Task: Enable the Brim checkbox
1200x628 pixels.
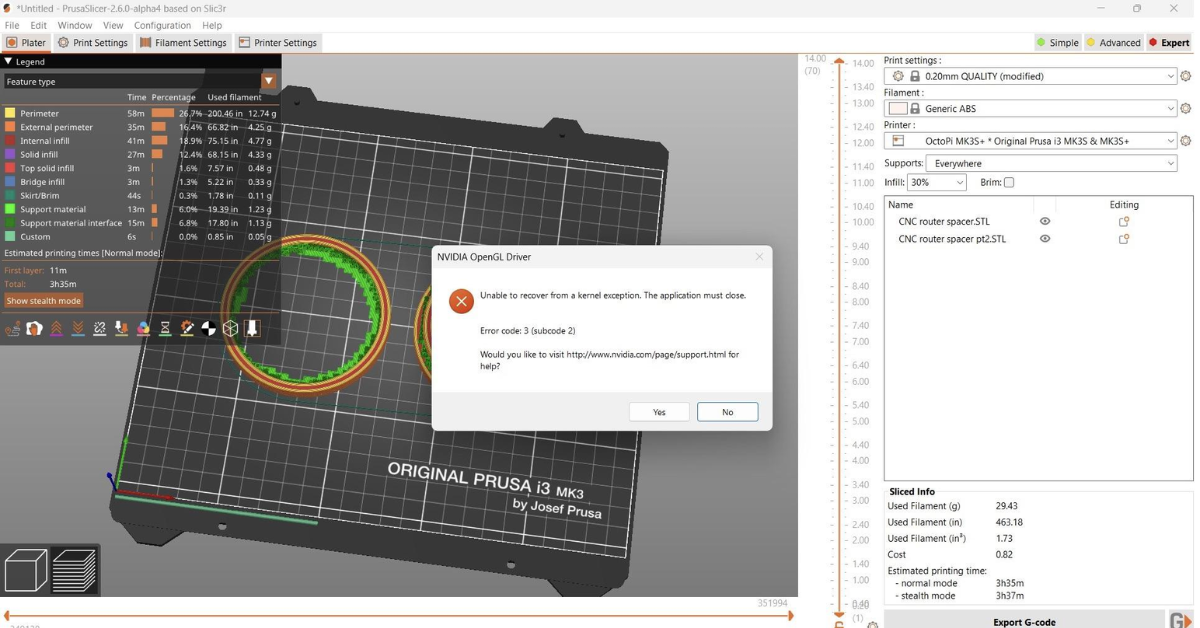Action: [x=1009, y=183]
